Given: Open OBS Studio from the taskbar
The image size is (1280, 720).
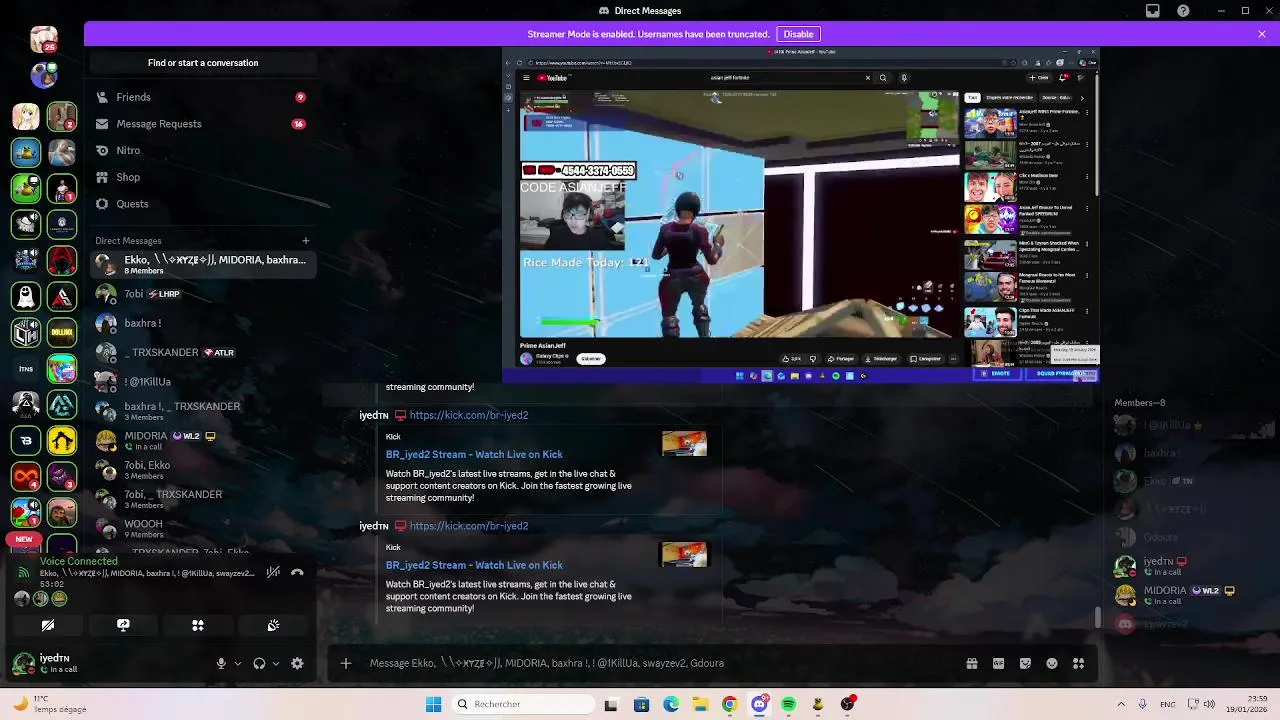Looking at the screenshot, I should point(848,704).
